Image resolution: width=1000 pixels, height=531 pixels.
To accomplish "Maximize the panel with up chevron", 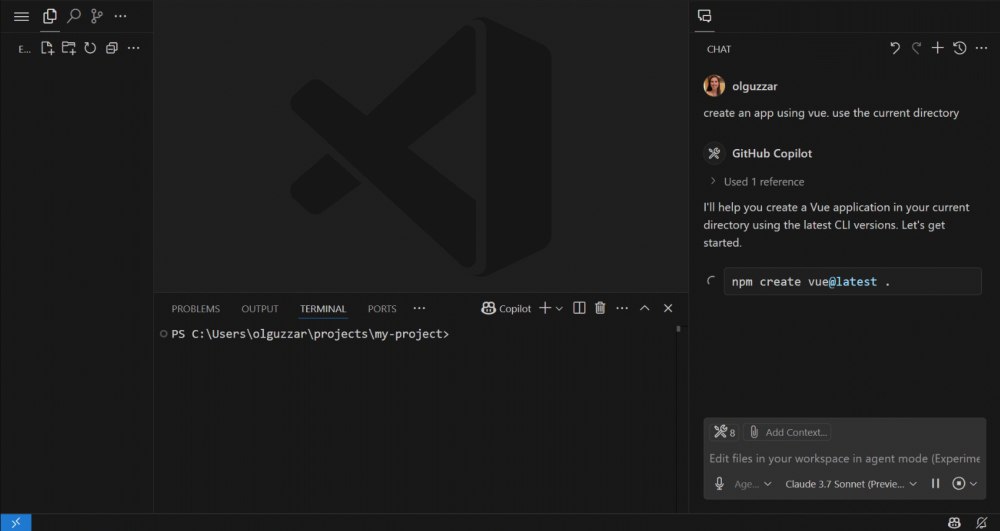I will pos(645,309).
